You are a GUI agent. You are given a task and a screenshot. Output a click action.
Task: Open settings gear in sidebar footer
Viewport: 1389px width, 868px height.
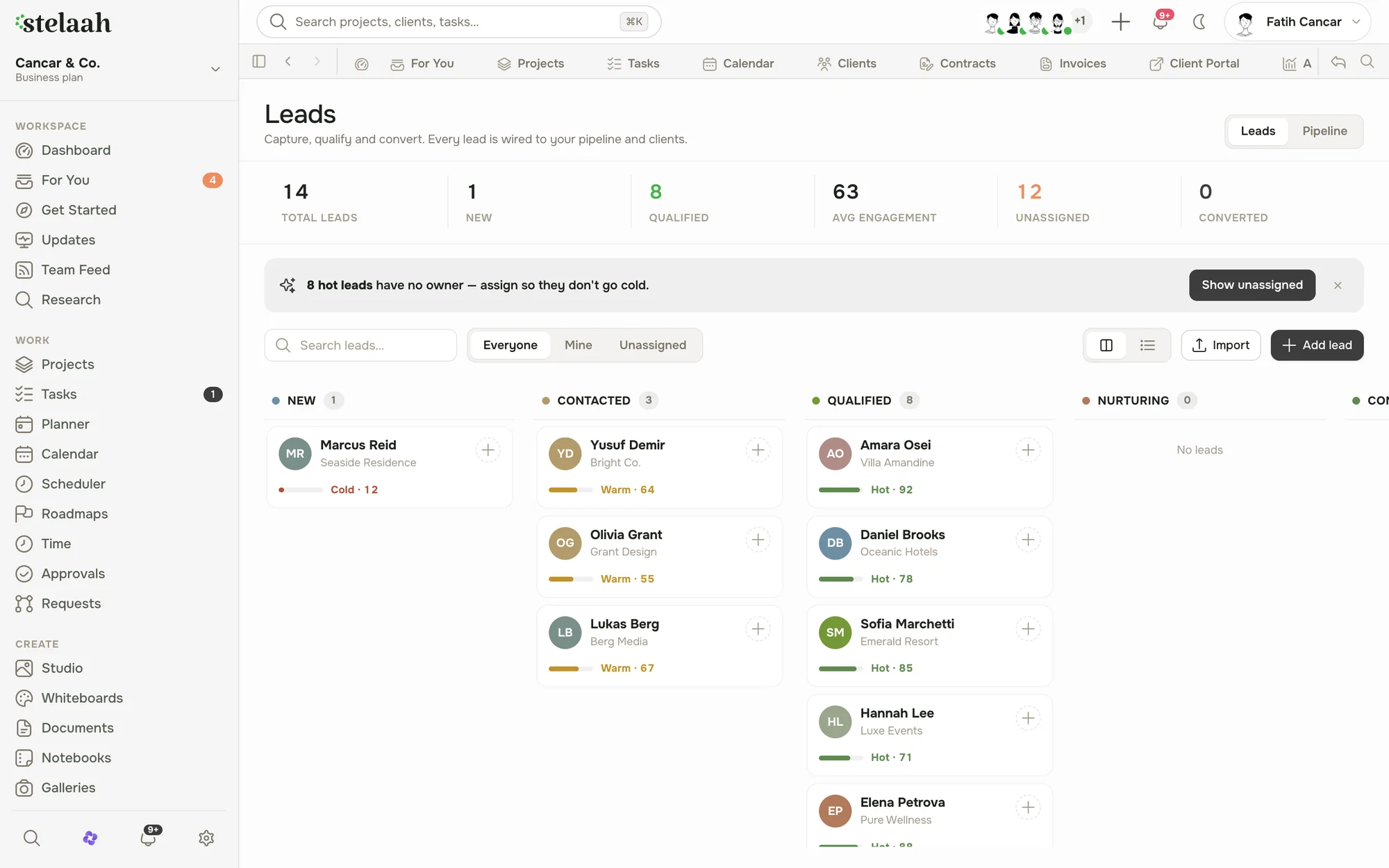[x=206, y=838]
